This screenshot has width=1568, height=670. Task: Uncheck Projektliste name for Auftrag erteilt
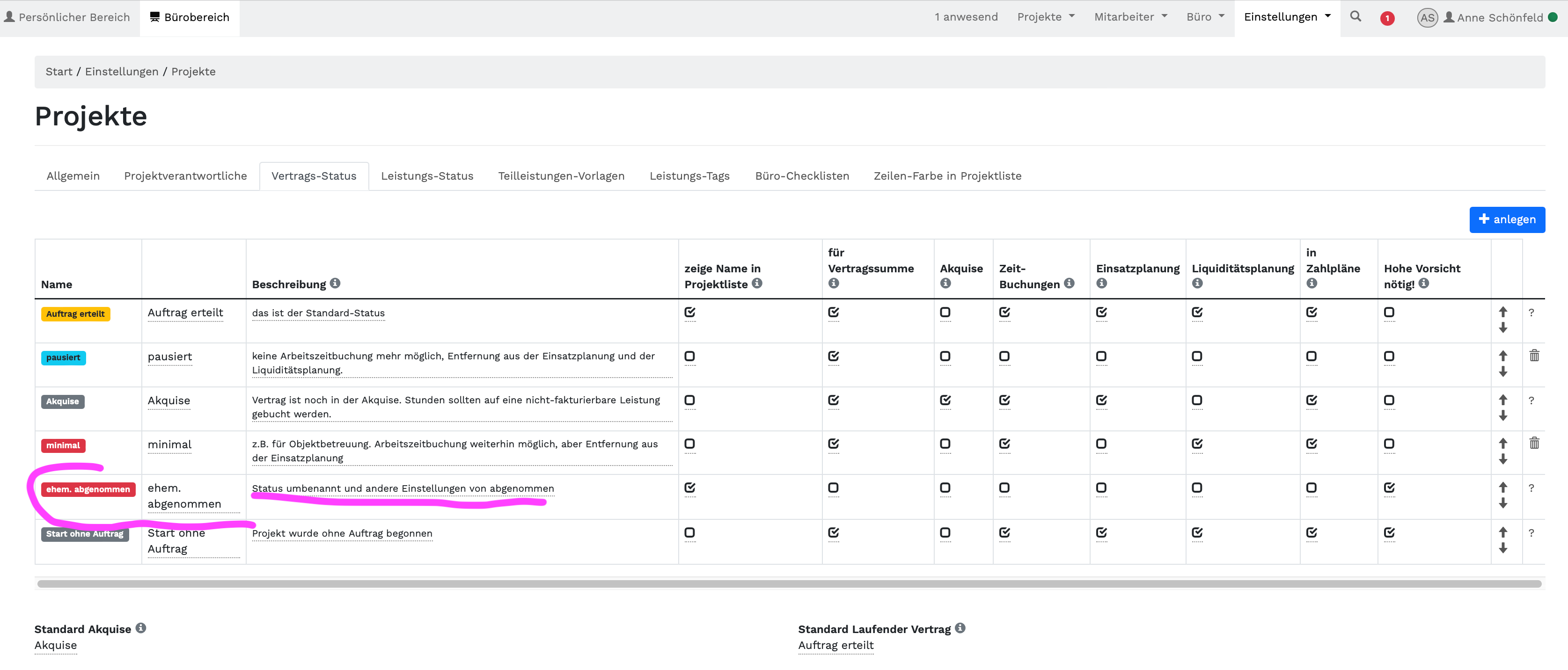689,312
